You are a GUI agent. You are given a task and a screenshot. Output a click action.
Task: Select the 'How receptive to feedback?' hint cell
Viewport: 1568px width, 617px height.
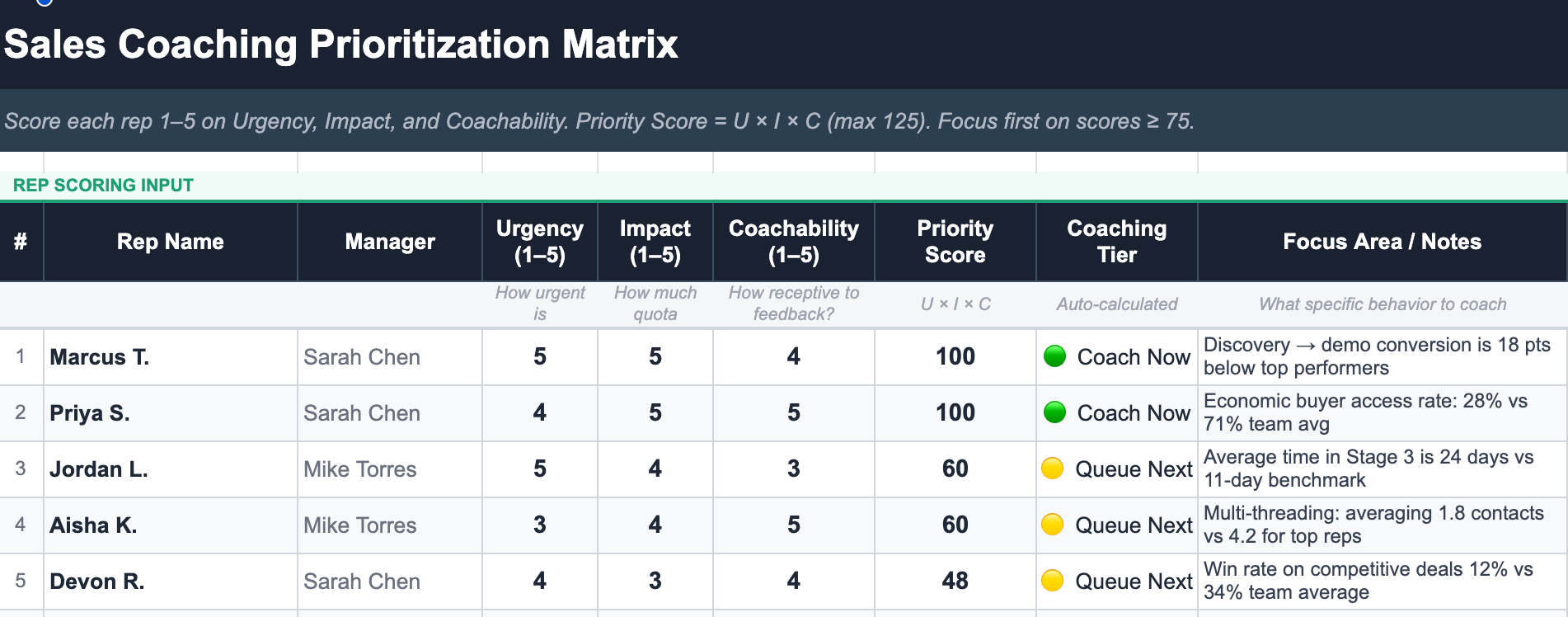tap(794, 304)
